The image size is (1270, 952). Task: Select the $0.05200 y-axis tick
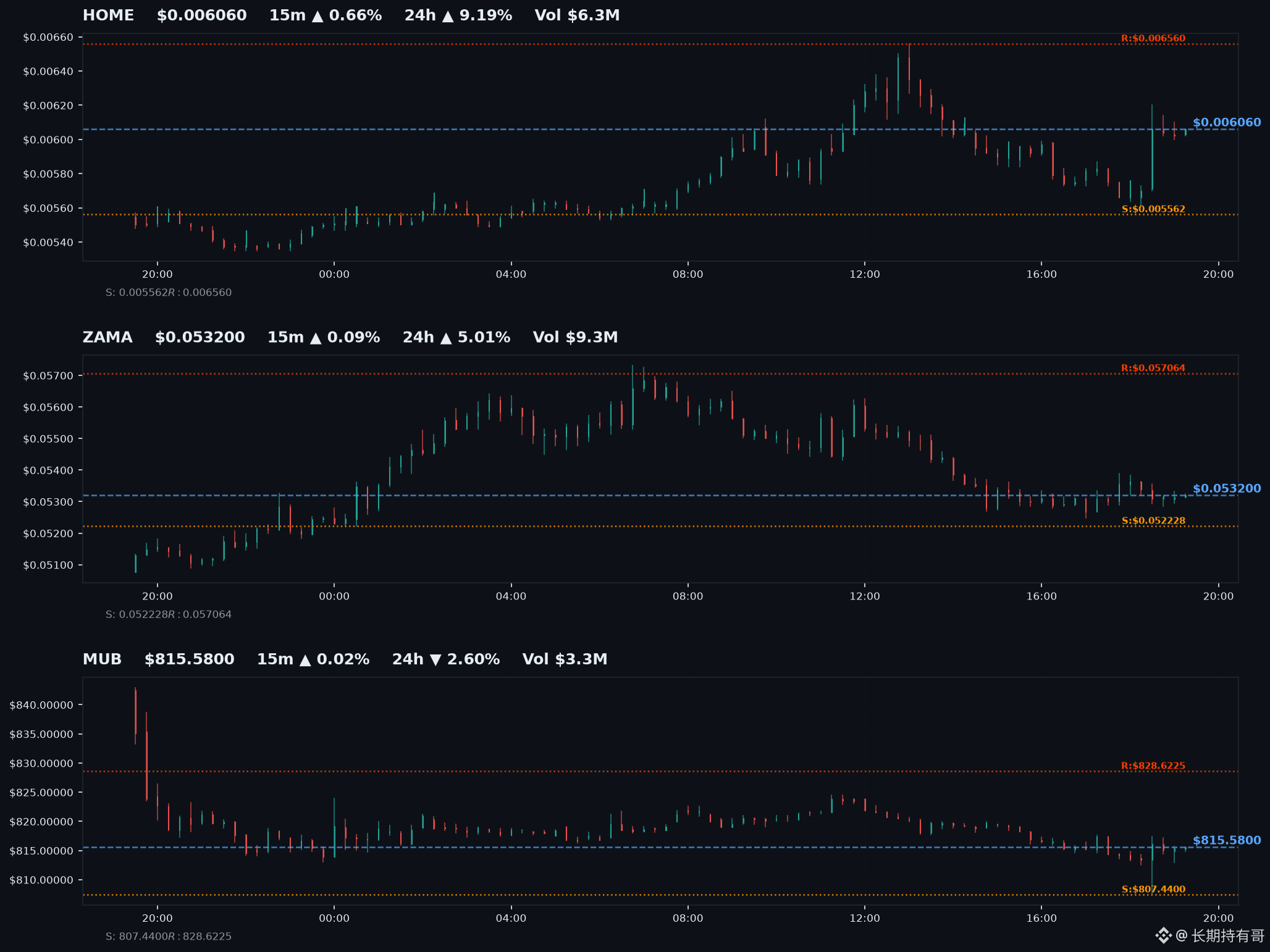tap(48, 534)
